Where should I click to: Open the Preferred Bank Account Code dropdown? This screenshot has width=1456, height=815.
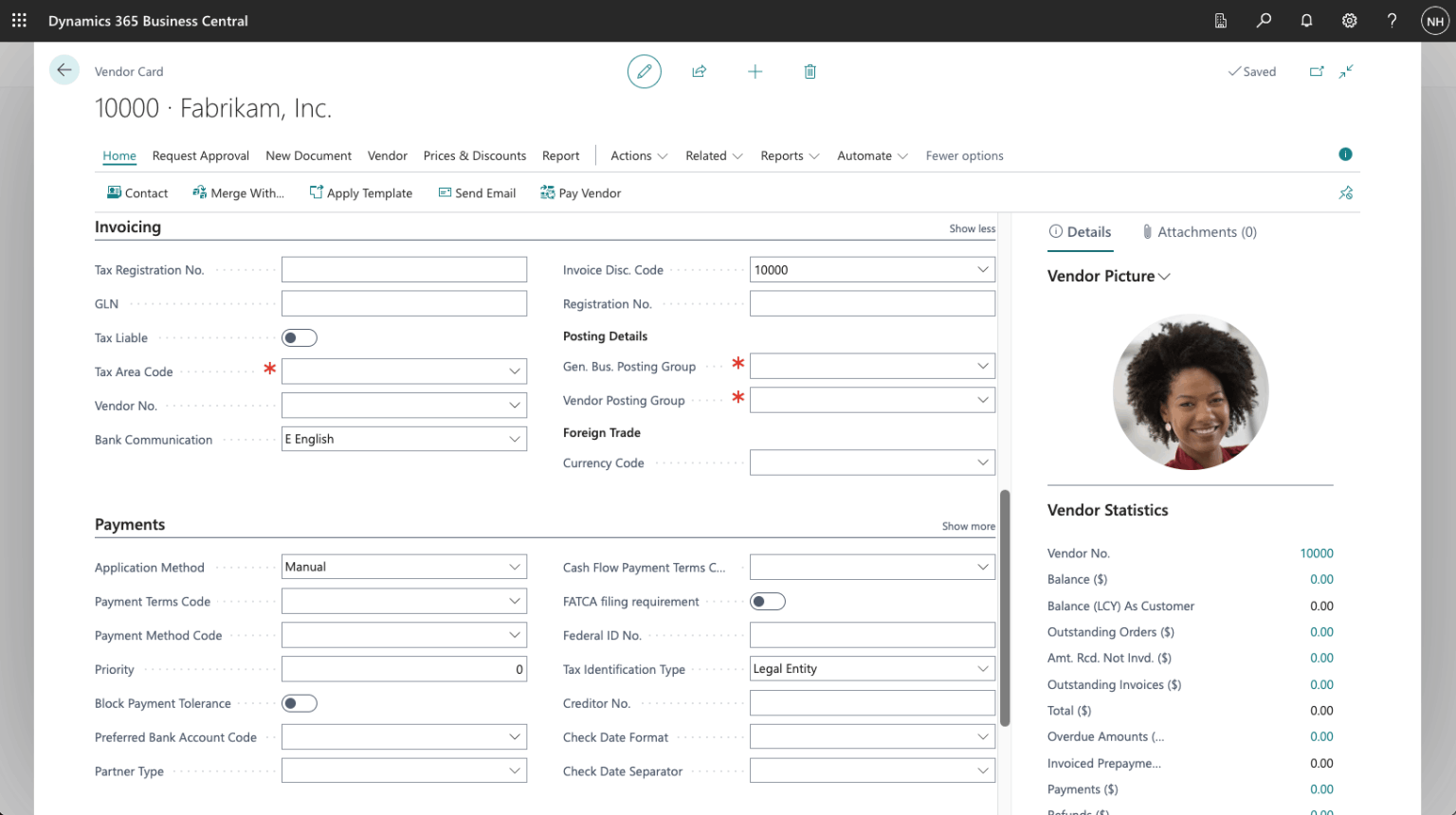pyautogui.click(x=515, y=737)
